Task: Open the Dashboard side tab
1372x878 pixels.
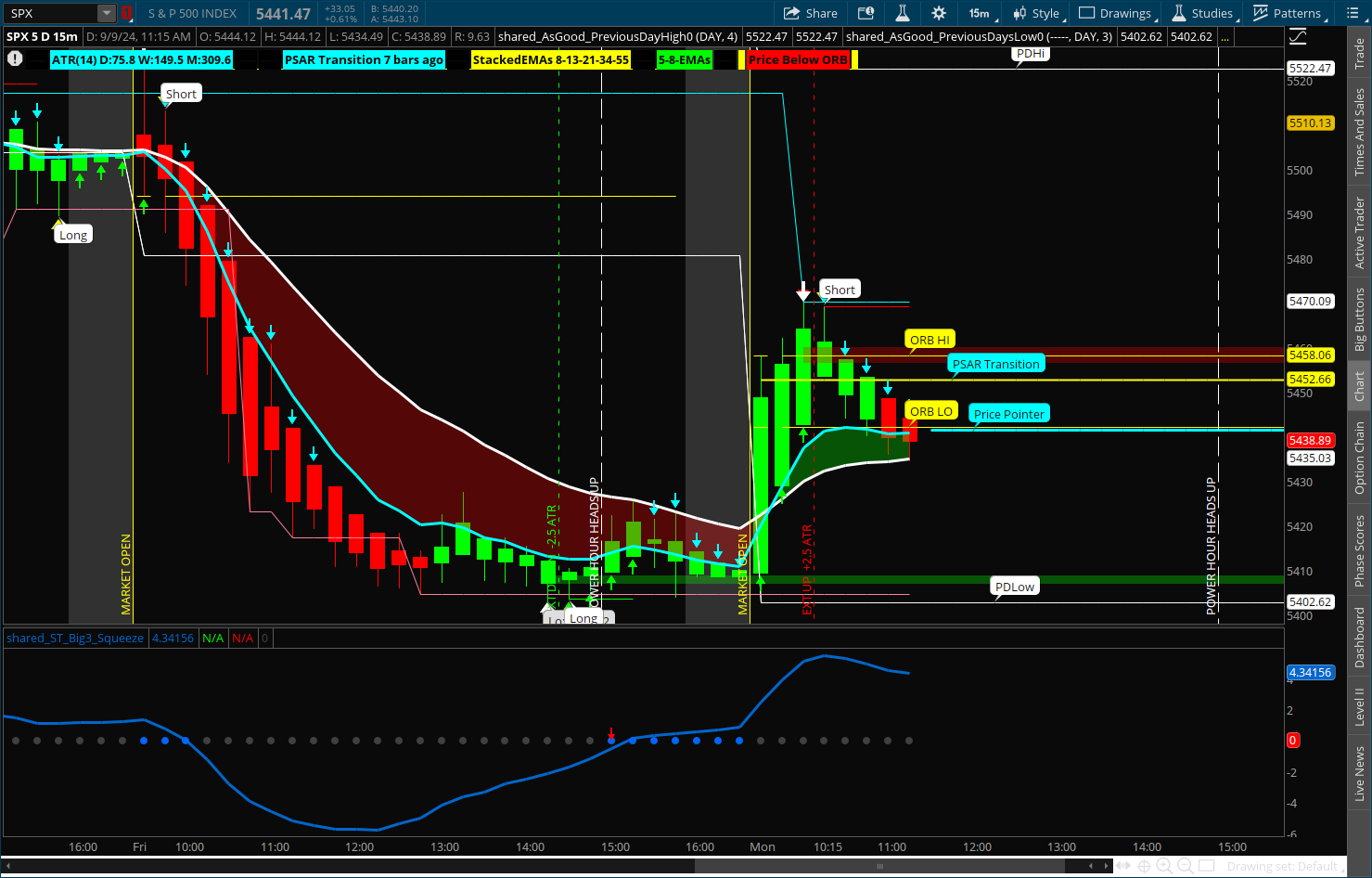Action: coord(1360,638)
